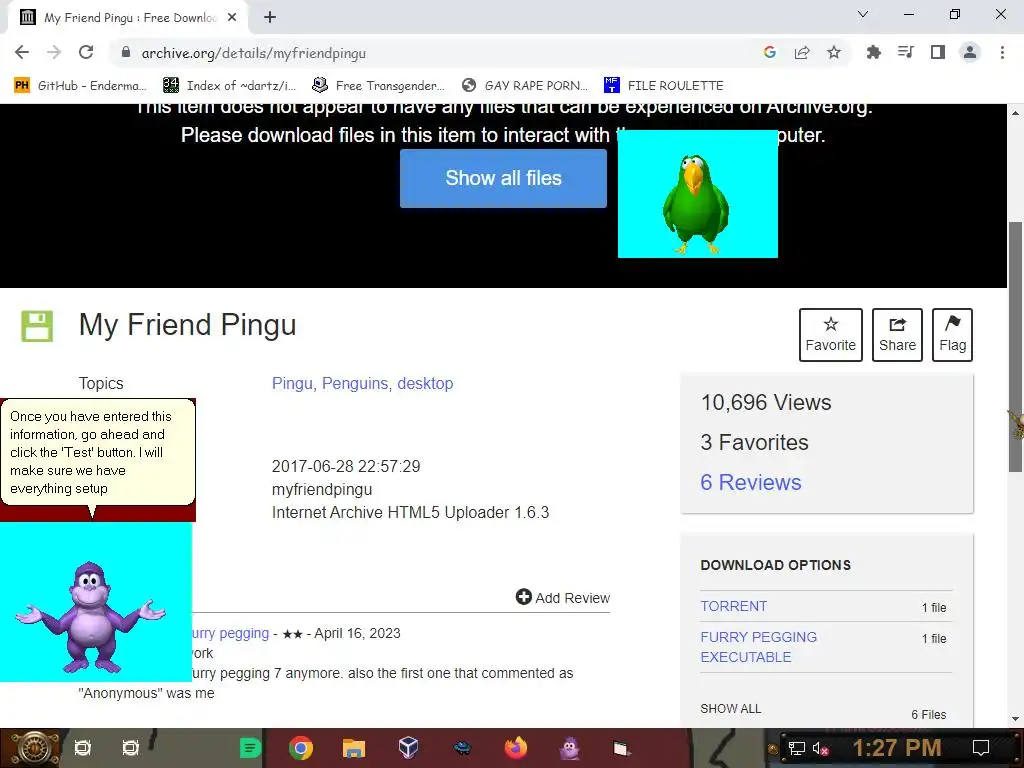
Task: Open the desktop topic link
Action: [x=425, y=383]
